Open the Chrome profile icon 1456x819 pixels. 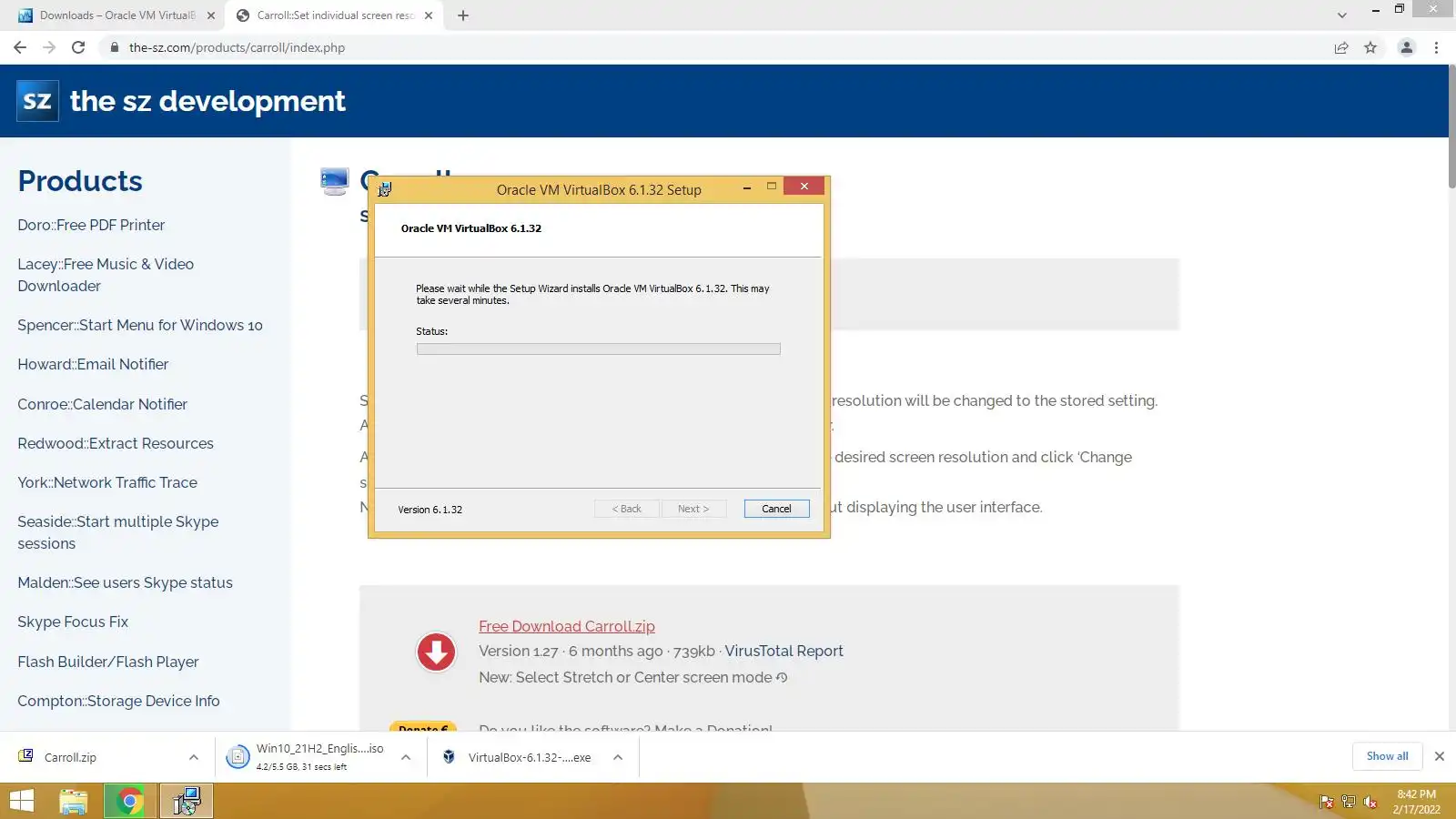[1407, 47]
